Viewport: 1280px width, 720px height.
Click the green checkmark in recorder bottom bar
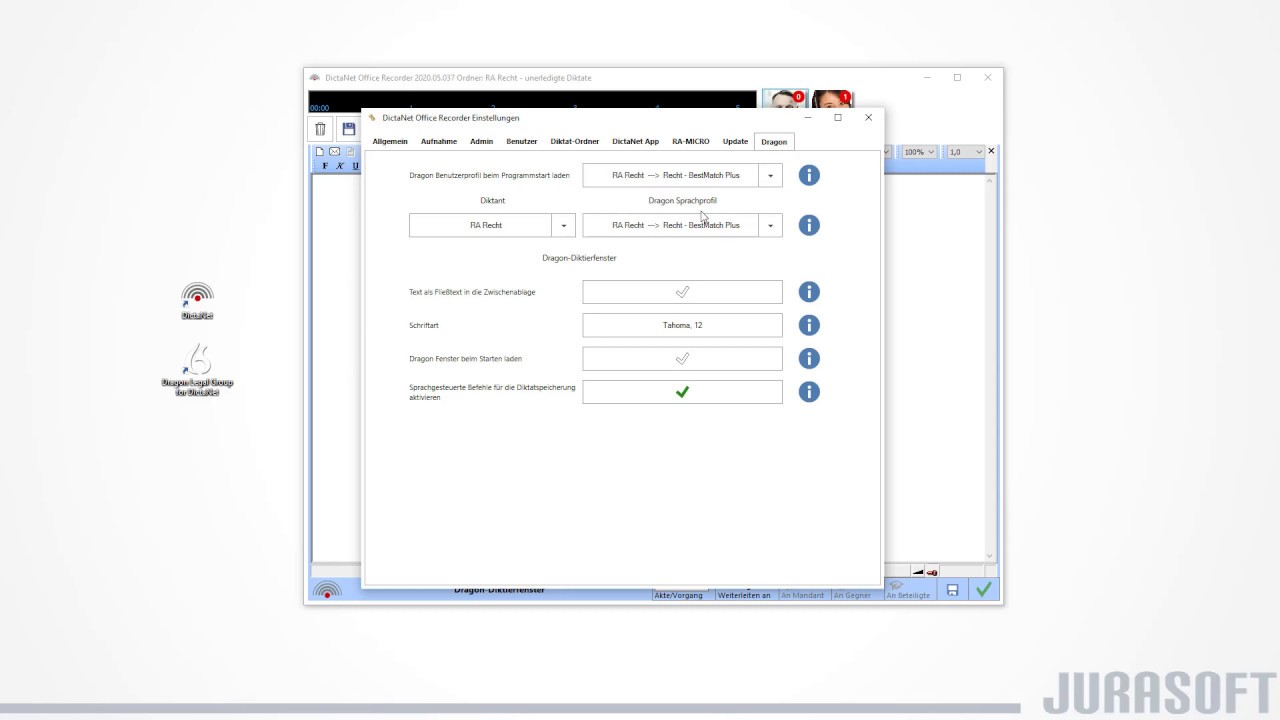984,590
